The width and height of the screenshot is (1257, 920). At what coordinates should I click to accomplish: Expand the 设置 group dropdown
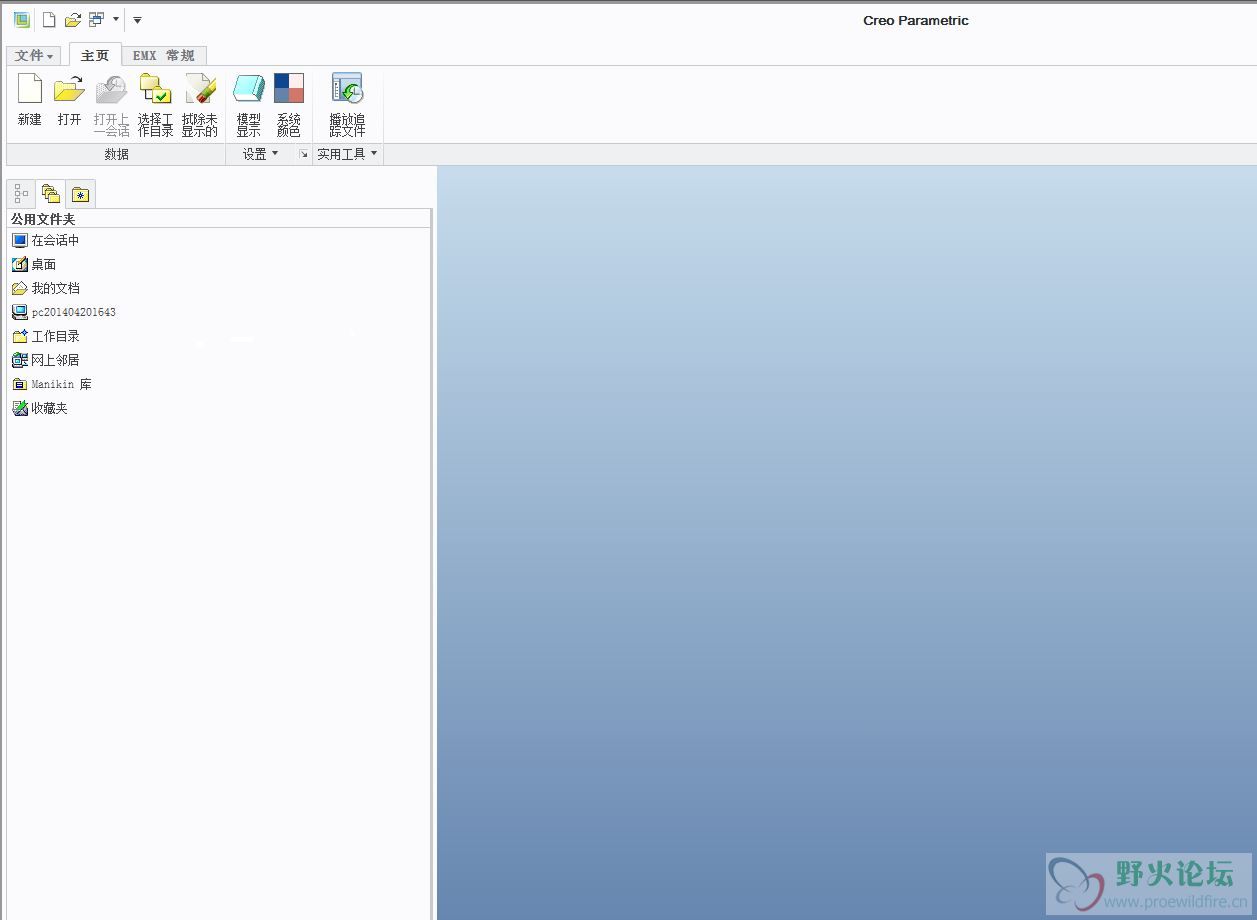point(261,154)
